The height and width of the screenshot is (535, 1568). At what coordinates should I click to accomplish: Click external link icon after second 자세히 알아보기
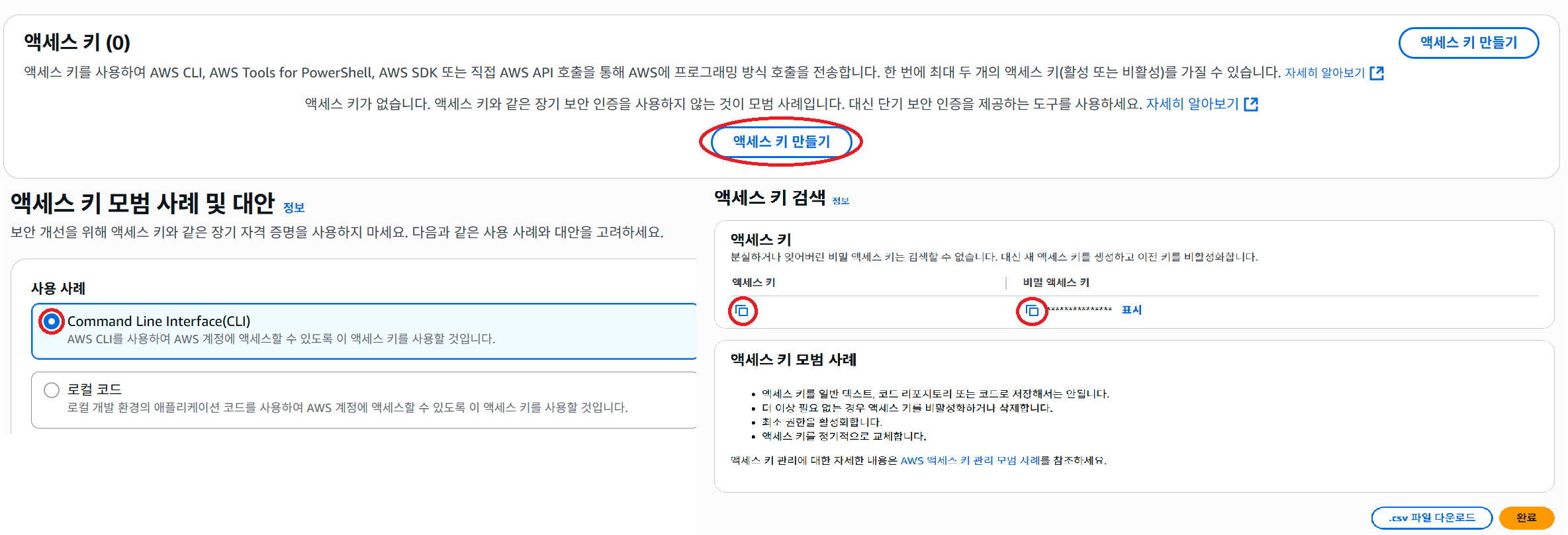(x=1251, y=104)
